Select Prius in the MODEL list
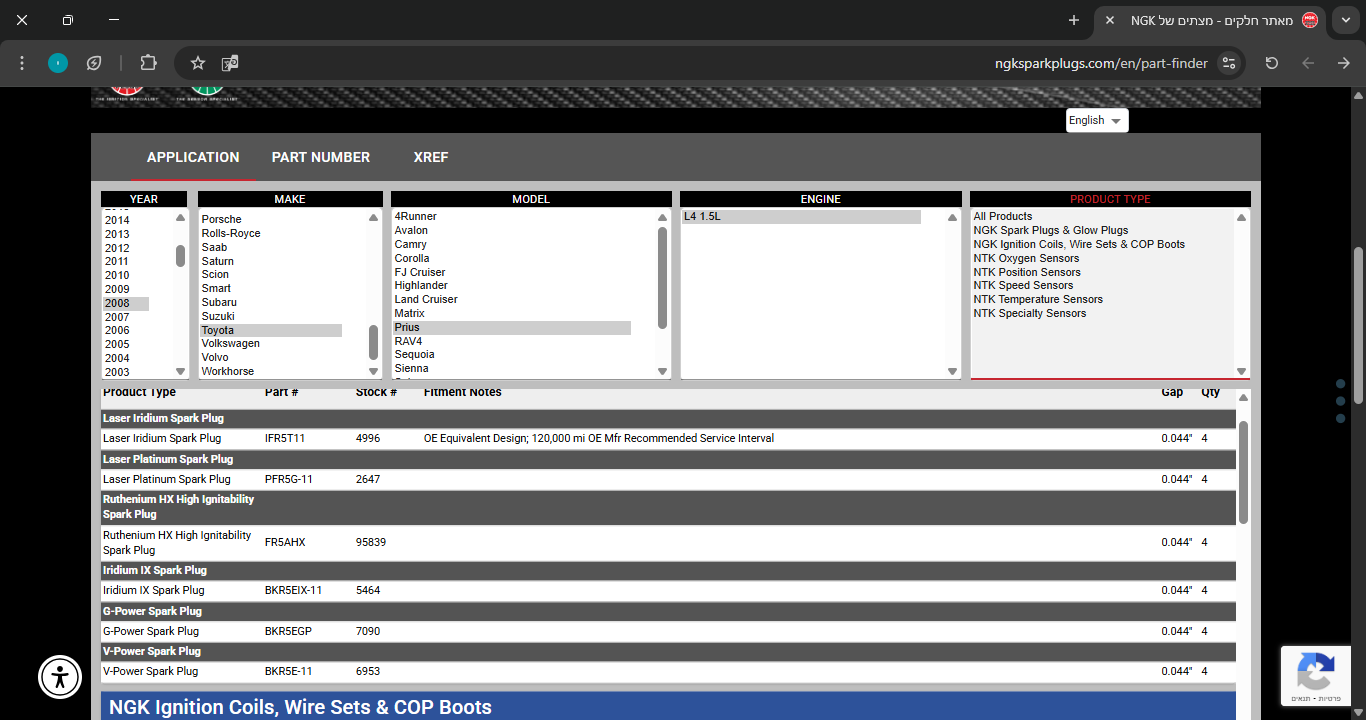The image size is (1366, 720). pos(512,327)
